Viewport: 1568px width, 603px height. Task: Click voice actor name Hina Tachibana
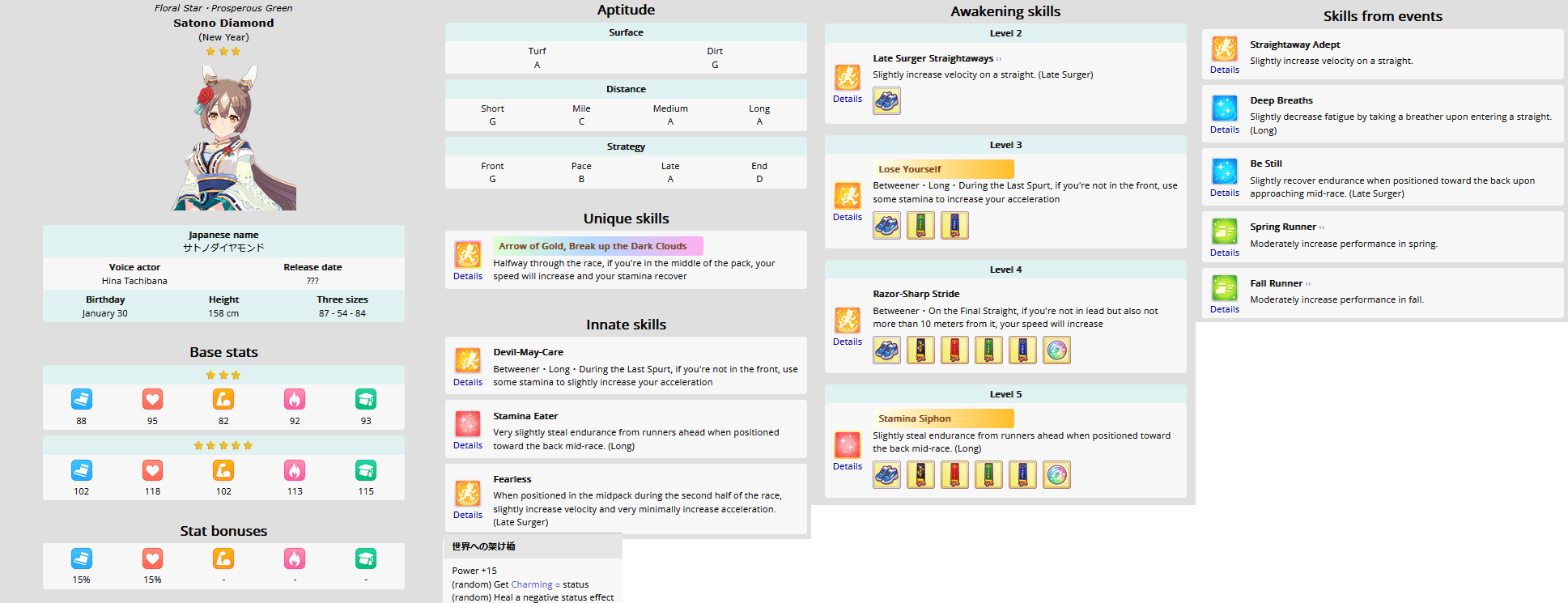(134, 281)
